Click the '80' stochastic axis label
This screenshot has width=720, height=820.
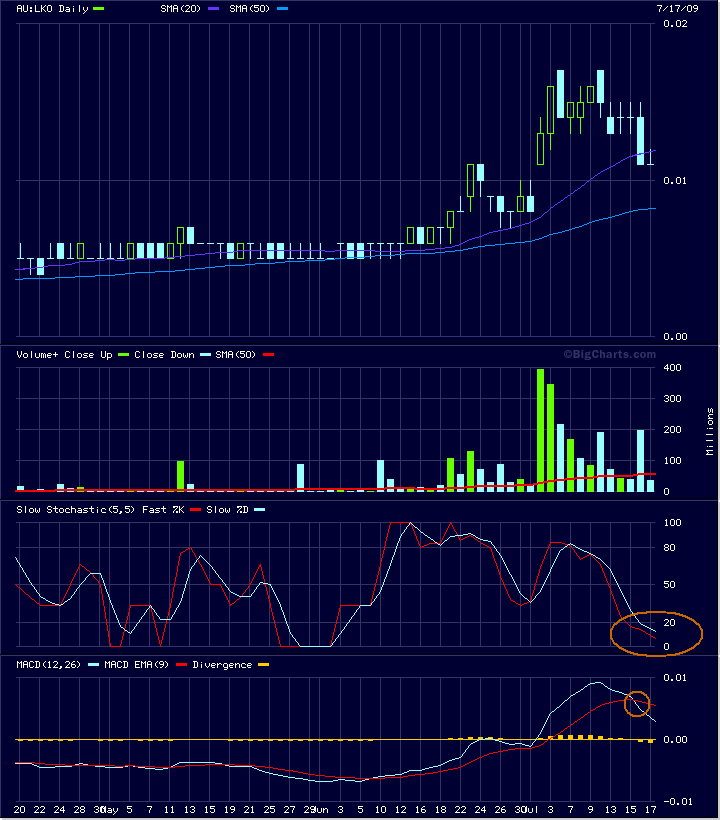[669, 548]
